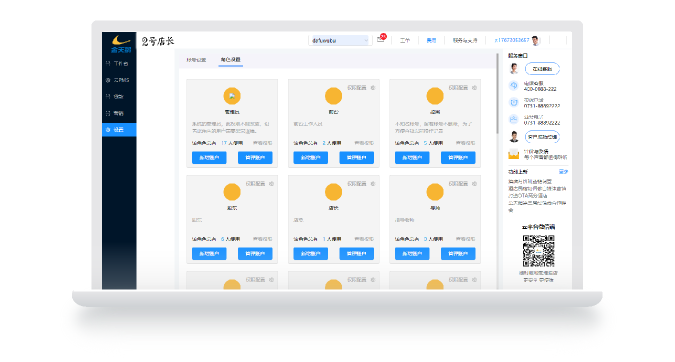Expand the hotel selector dropdown in top bar
The image size is (675, 362).
click(339, 40)
